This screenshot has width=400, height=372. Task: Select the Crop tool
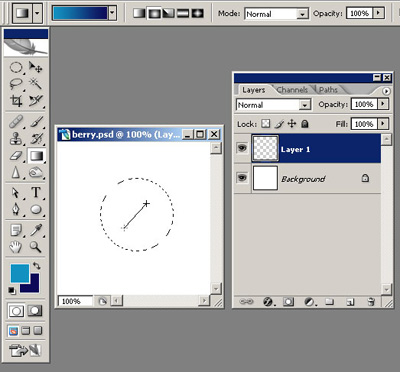pyautogui.click(x=16, y=101)
